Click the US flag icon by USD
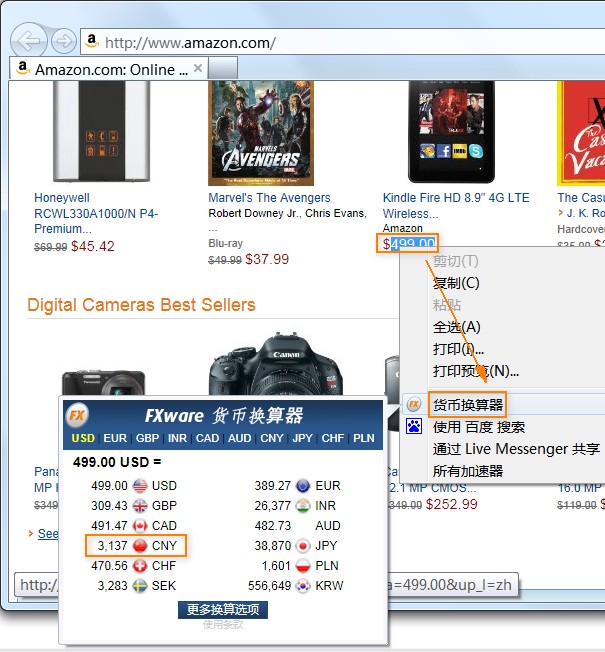 pos(140,486)
